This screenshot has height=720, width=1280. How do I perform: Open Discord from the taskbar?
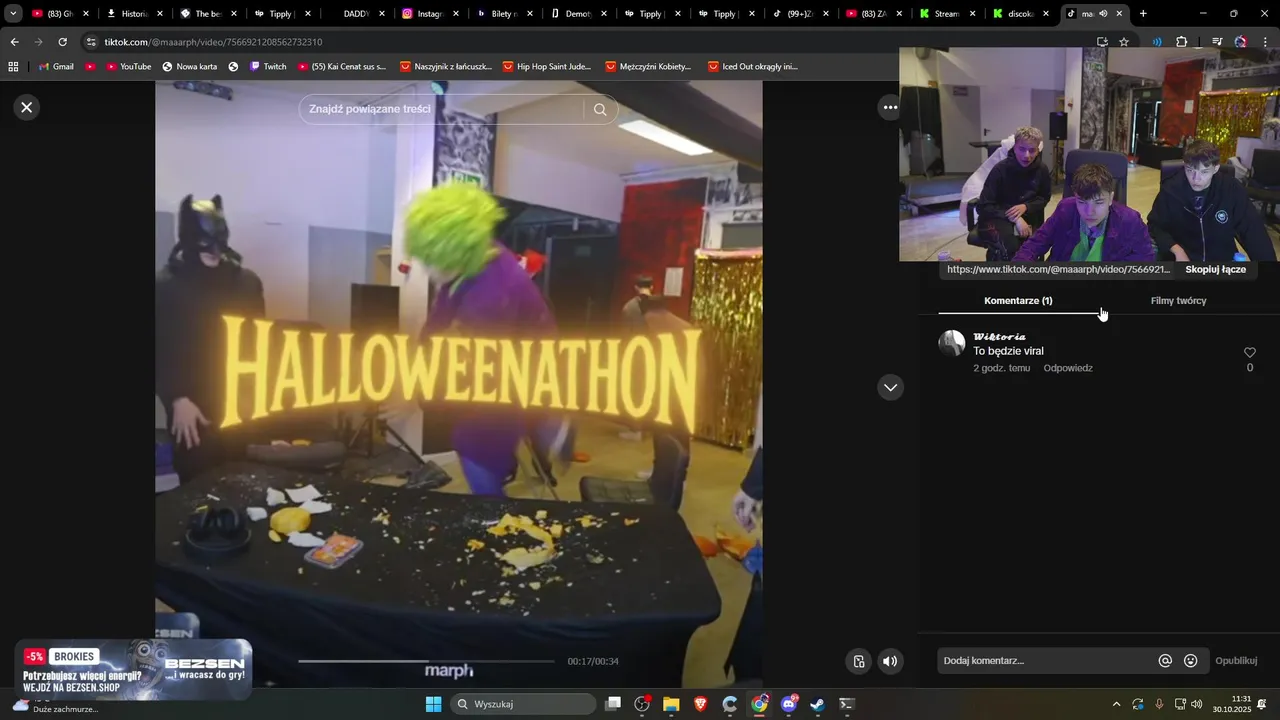(x=789, y=704)
